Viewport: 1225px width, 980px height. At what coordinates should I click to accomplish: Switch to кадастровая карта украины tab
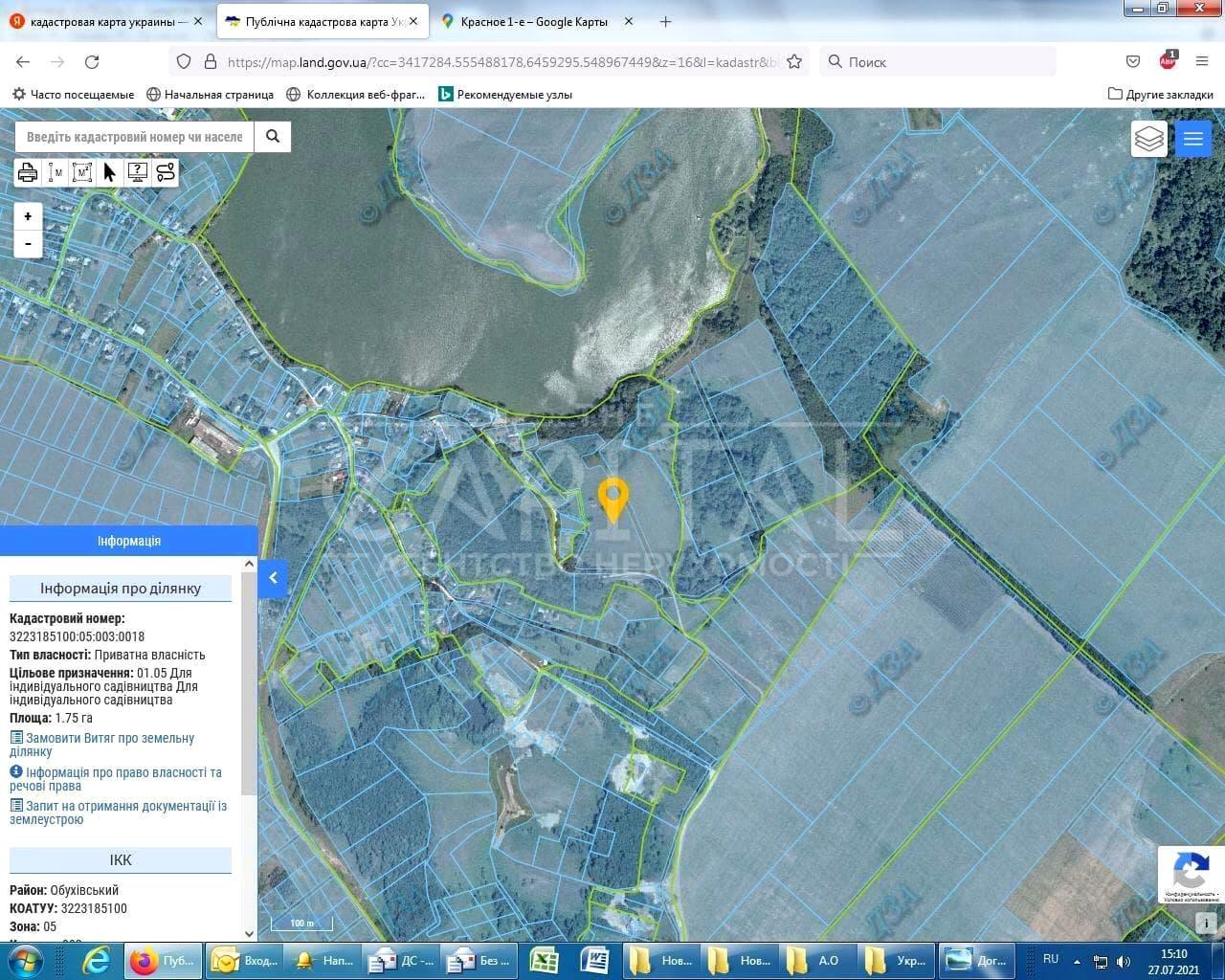[x=101, y=21]
